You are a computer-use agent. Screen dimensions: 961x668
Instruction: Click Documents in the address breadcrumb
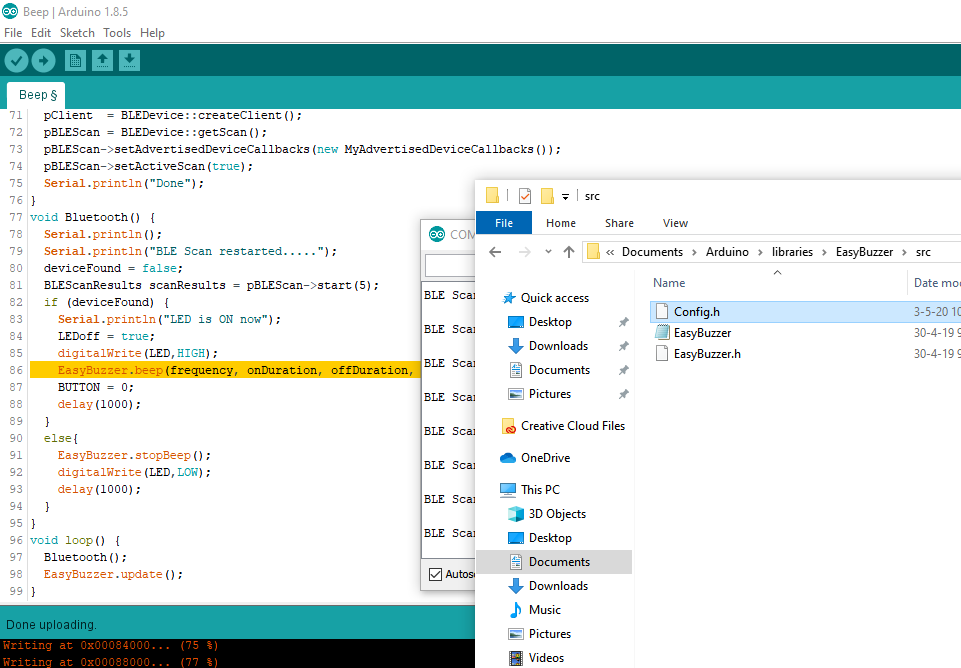point(652,252)
